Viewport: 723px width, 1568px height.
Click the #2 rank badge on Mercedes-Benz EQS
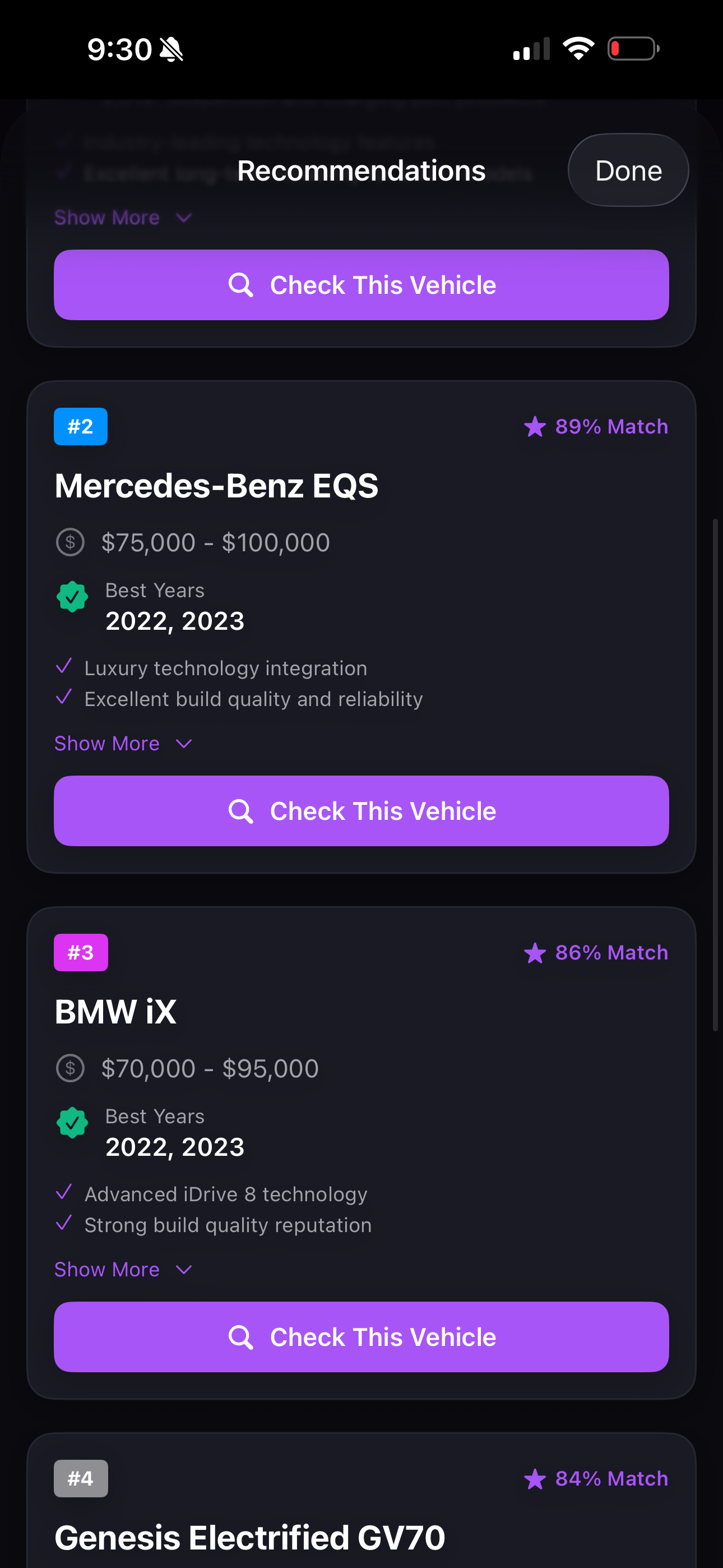click(80, 427)
